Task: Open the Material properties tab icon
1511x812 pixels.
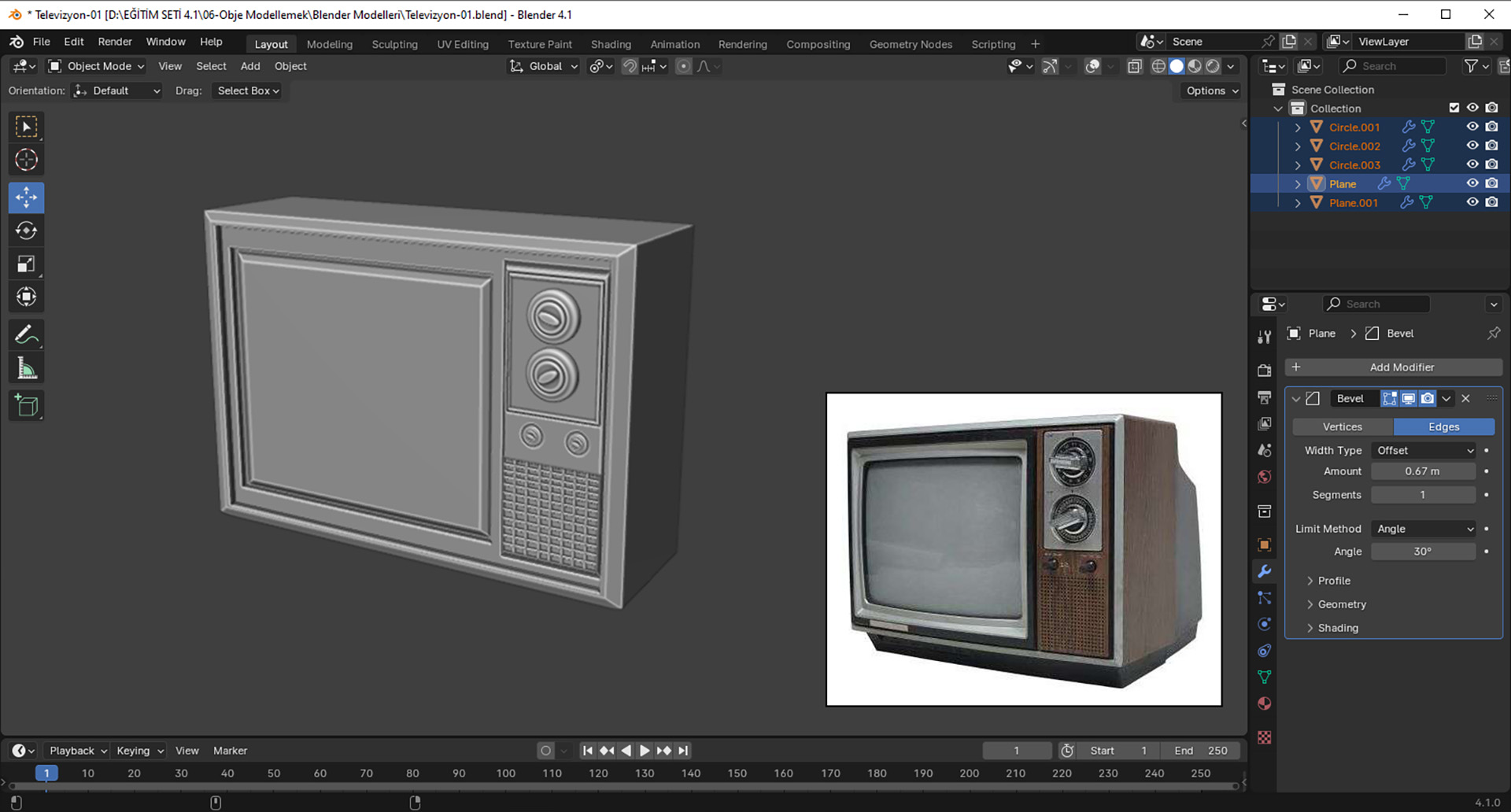Action: coord(1264,703)
